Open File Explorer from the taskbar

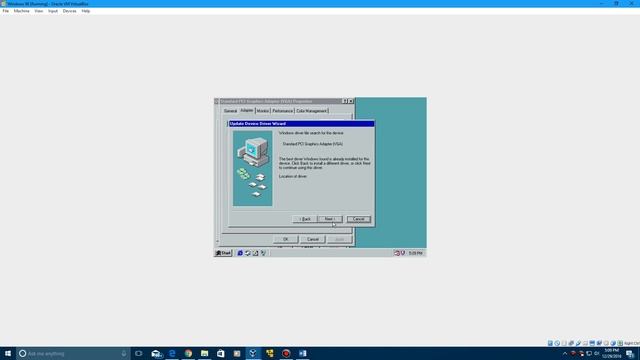pos(204,353)
